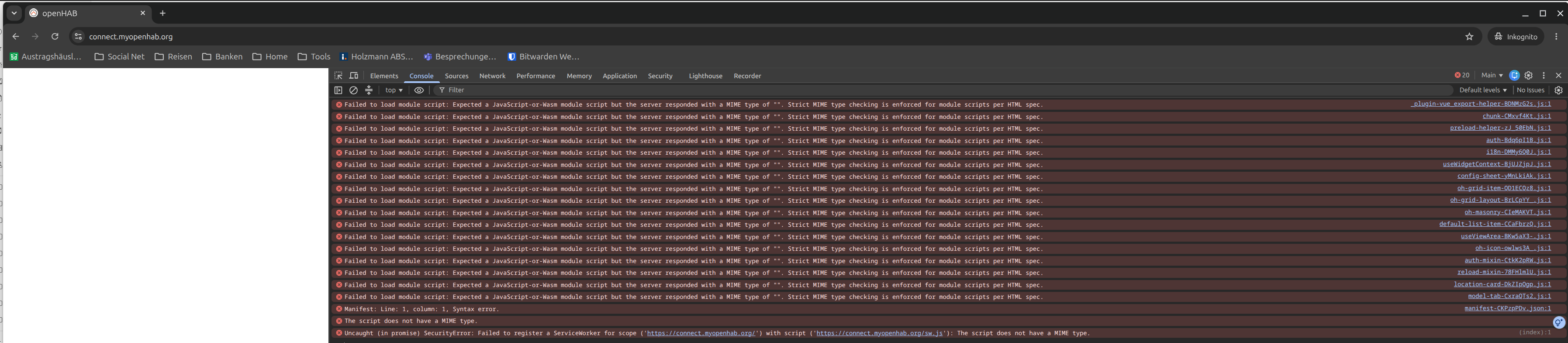Open default-list-item-CCaFbrzQ.js source link
1568x343 pixels.
click(x=1495, y=224)
